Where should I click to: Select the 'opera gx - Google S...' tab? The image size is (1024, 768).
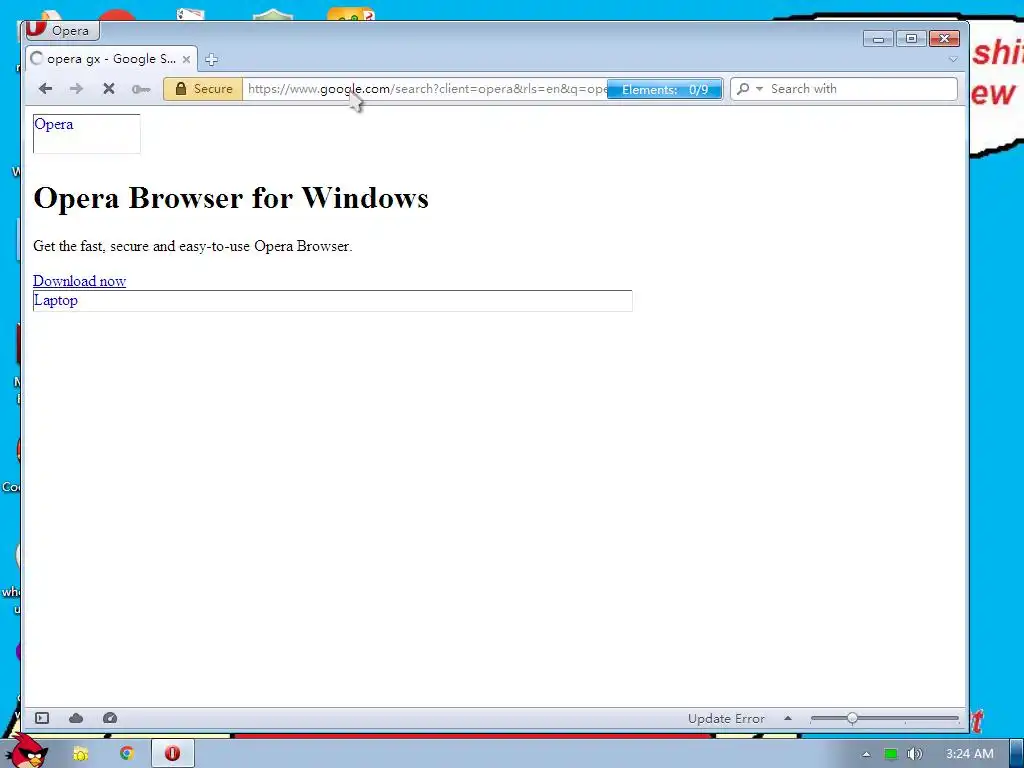[x=111, y=59]
